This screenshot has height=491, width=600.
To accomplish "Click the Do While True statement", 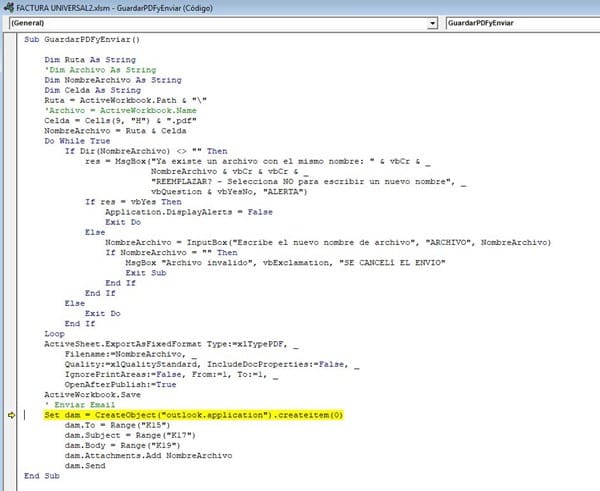I will pos(82,141).
